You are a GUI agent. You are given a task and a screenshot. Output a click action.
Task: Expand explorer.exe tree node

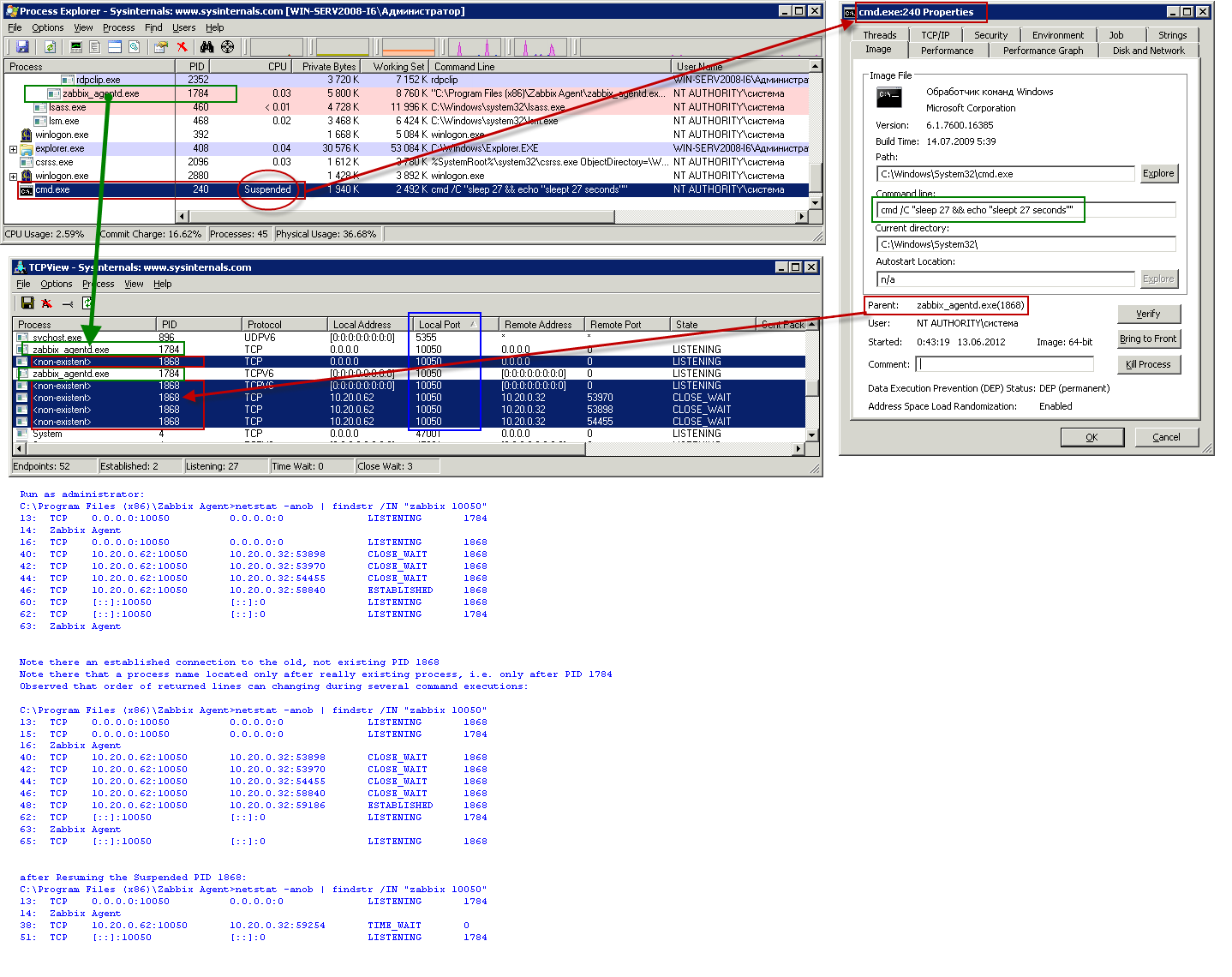coord(13,149)
